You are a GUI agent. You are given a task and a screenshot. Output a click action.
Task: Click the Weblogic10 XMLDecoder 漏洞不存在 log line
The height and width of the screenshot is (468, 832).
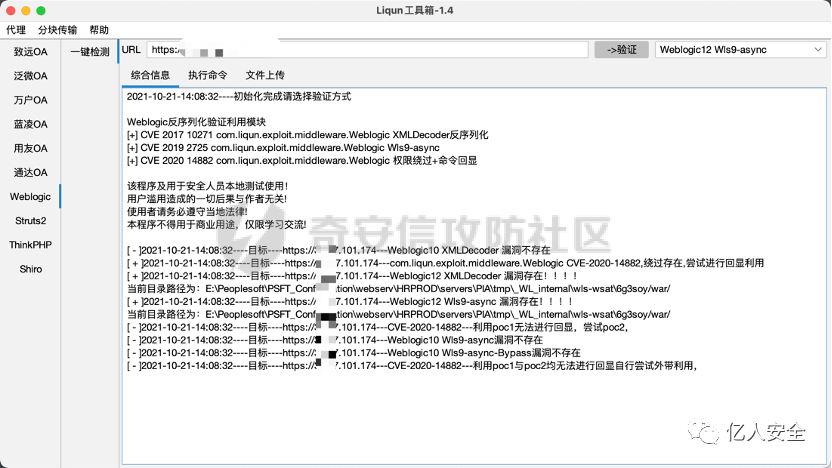[x=339, y=250]
